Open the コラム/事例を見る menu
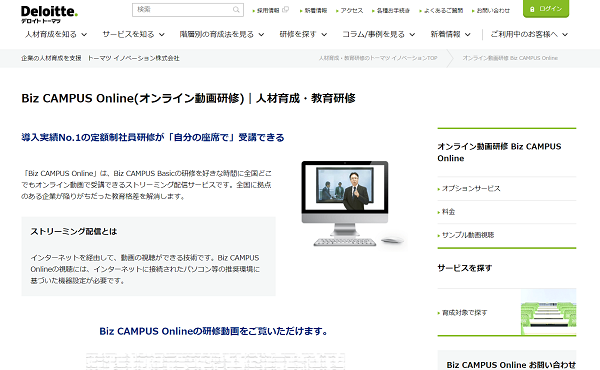 pos(379,34)
